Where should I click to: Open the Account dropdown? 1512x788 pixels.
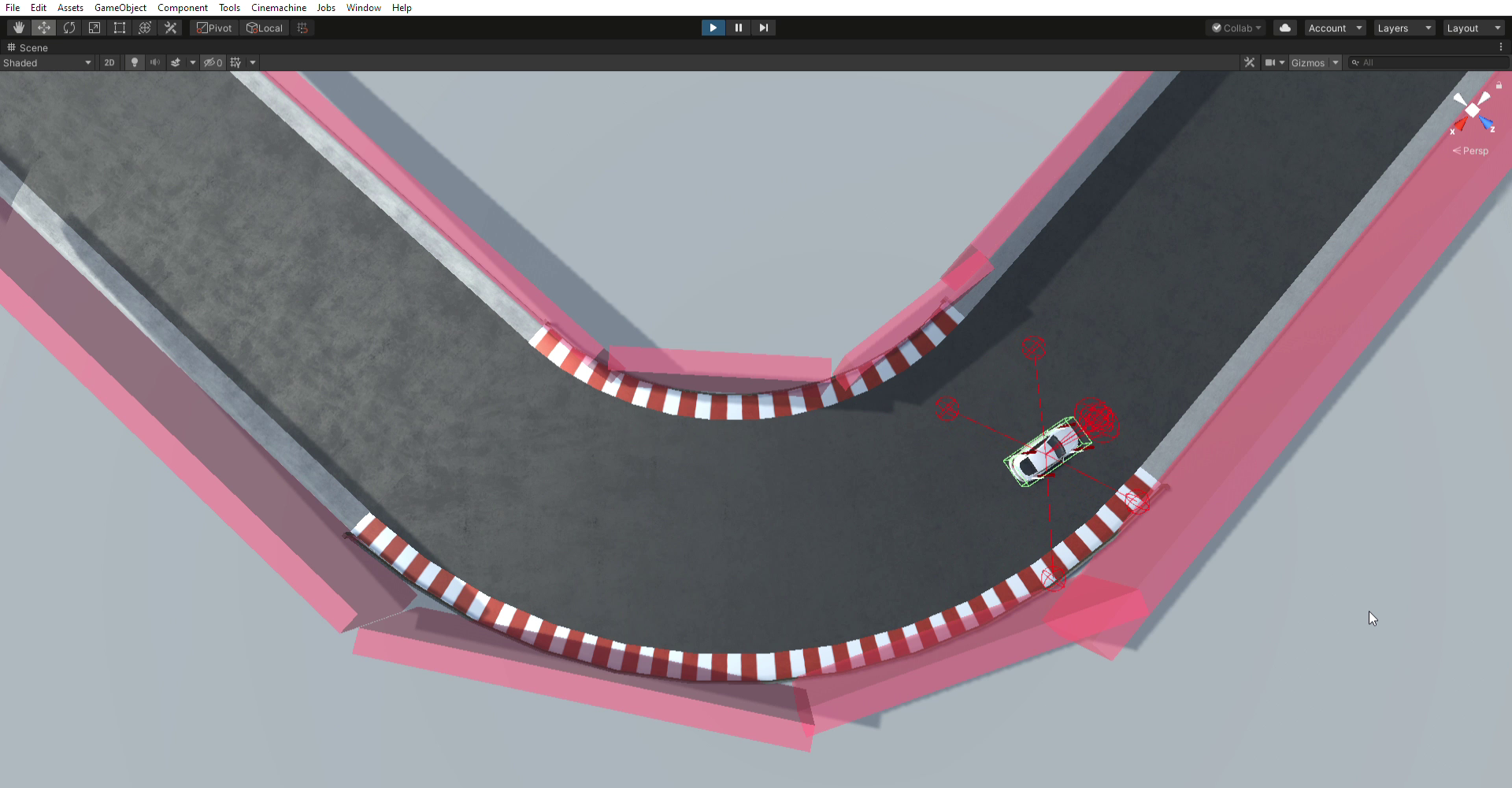click(1335, 28)
